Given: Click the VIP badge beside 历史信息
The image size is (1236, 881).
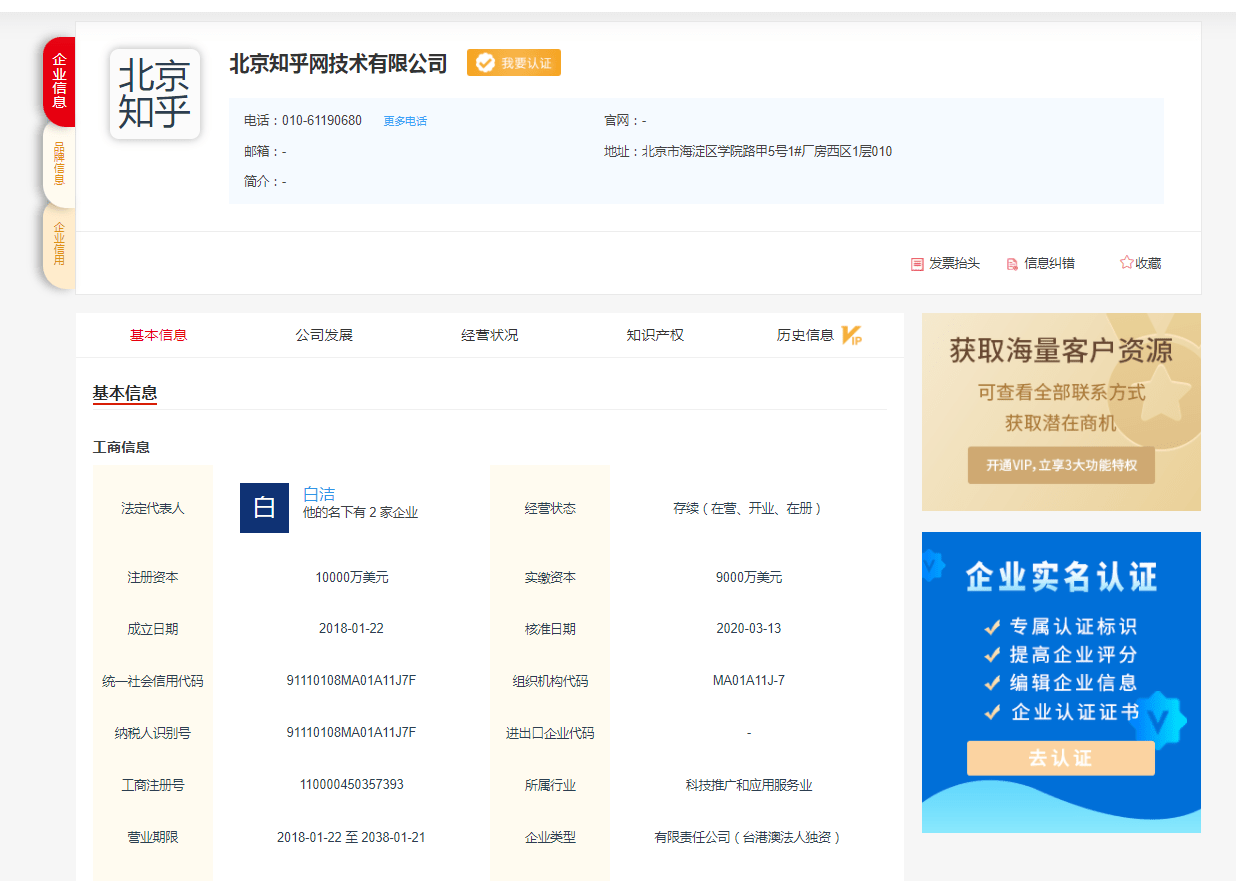Looking at the screenshot, I should pyautogui.click(x=852, y=335).
